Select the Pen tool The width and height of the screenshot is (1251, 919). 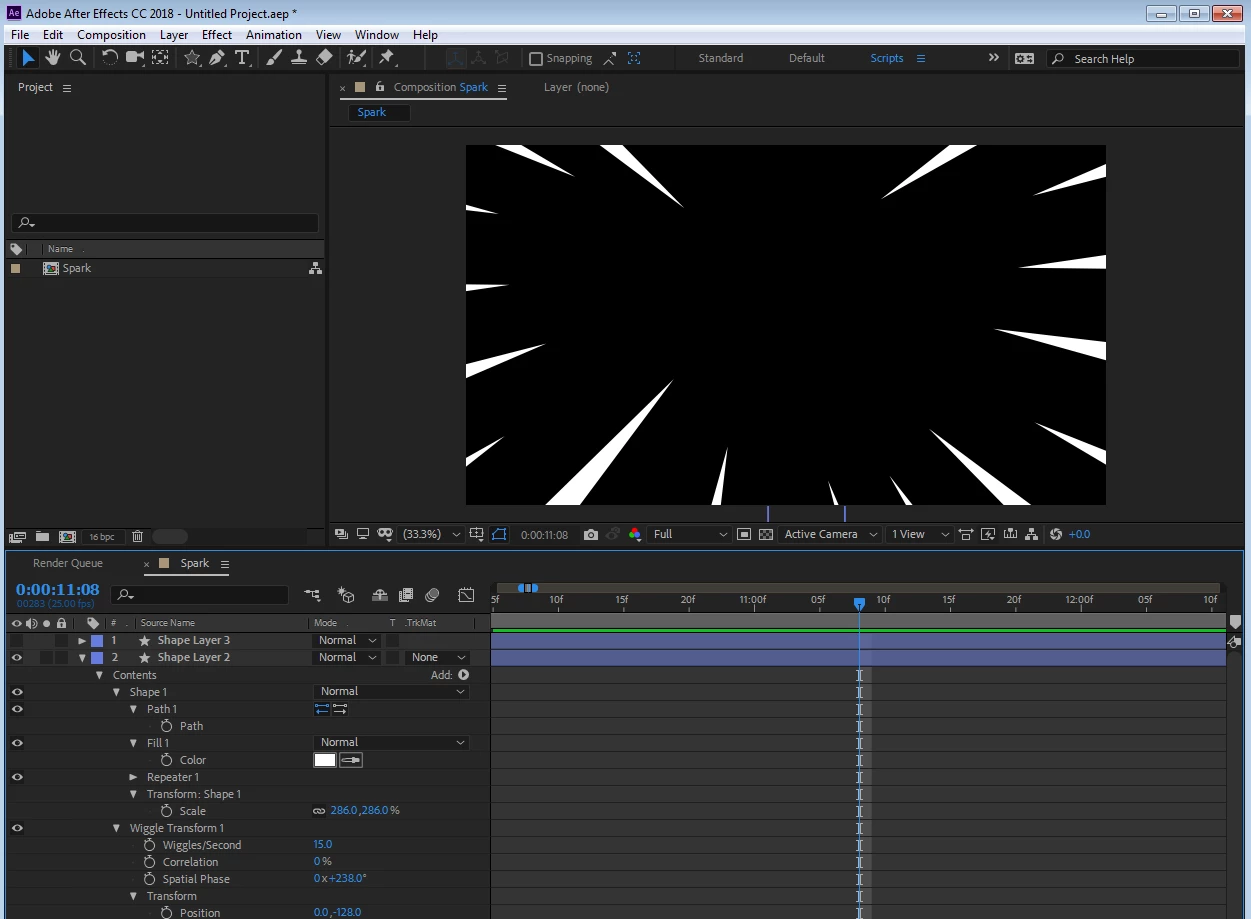coord(217,58)
